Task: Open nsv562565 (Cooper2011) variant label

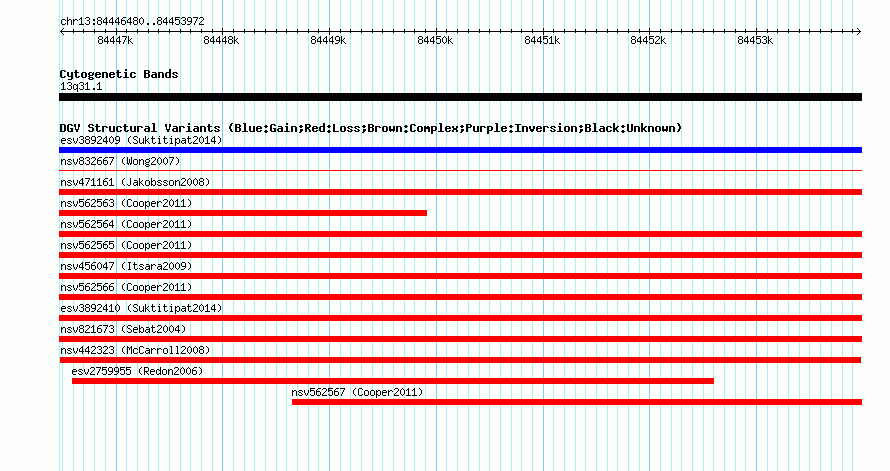Action: tap(126, 245)
